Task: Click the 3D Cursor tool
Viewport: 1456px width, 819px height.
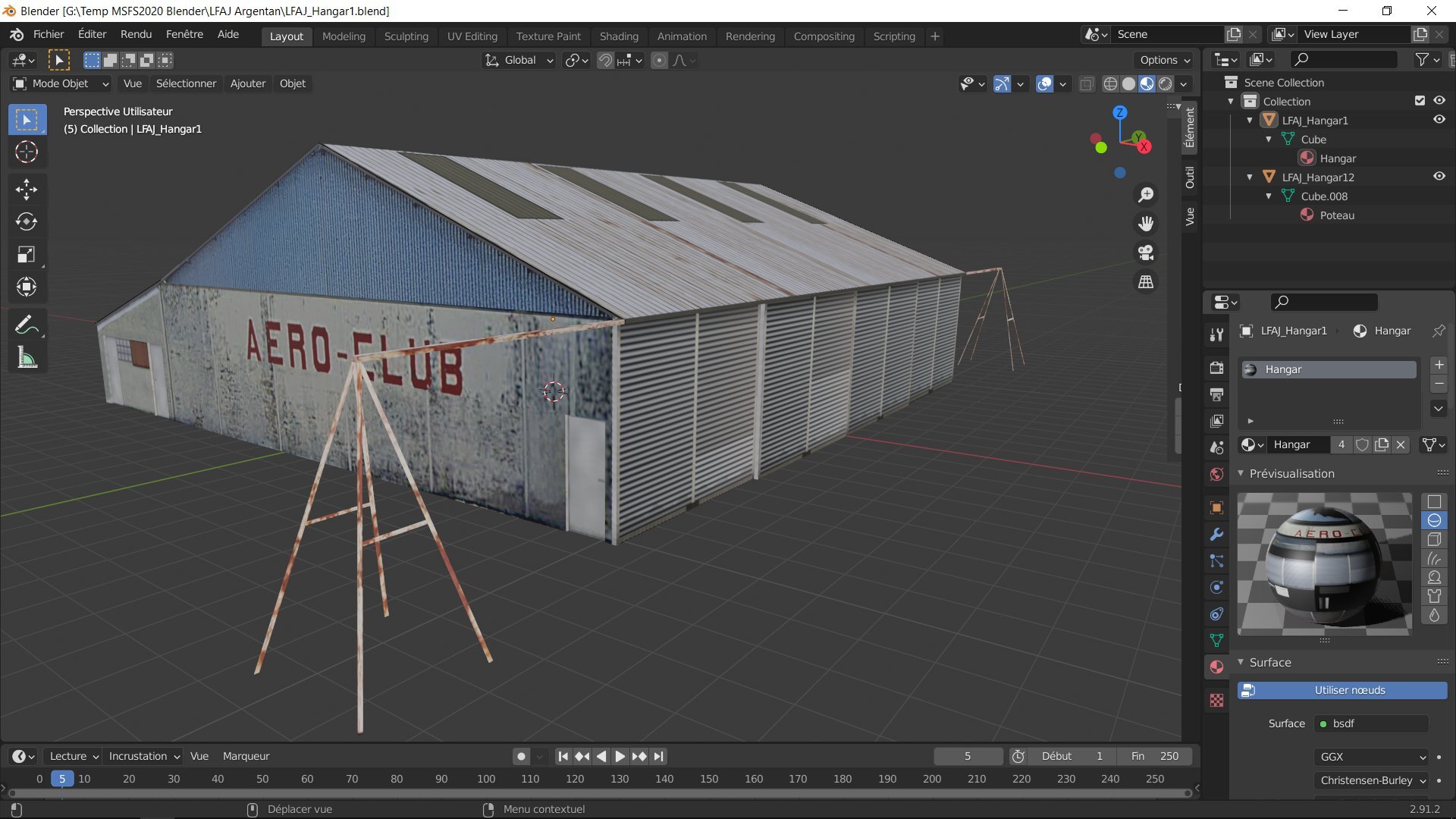Action: 27,152
